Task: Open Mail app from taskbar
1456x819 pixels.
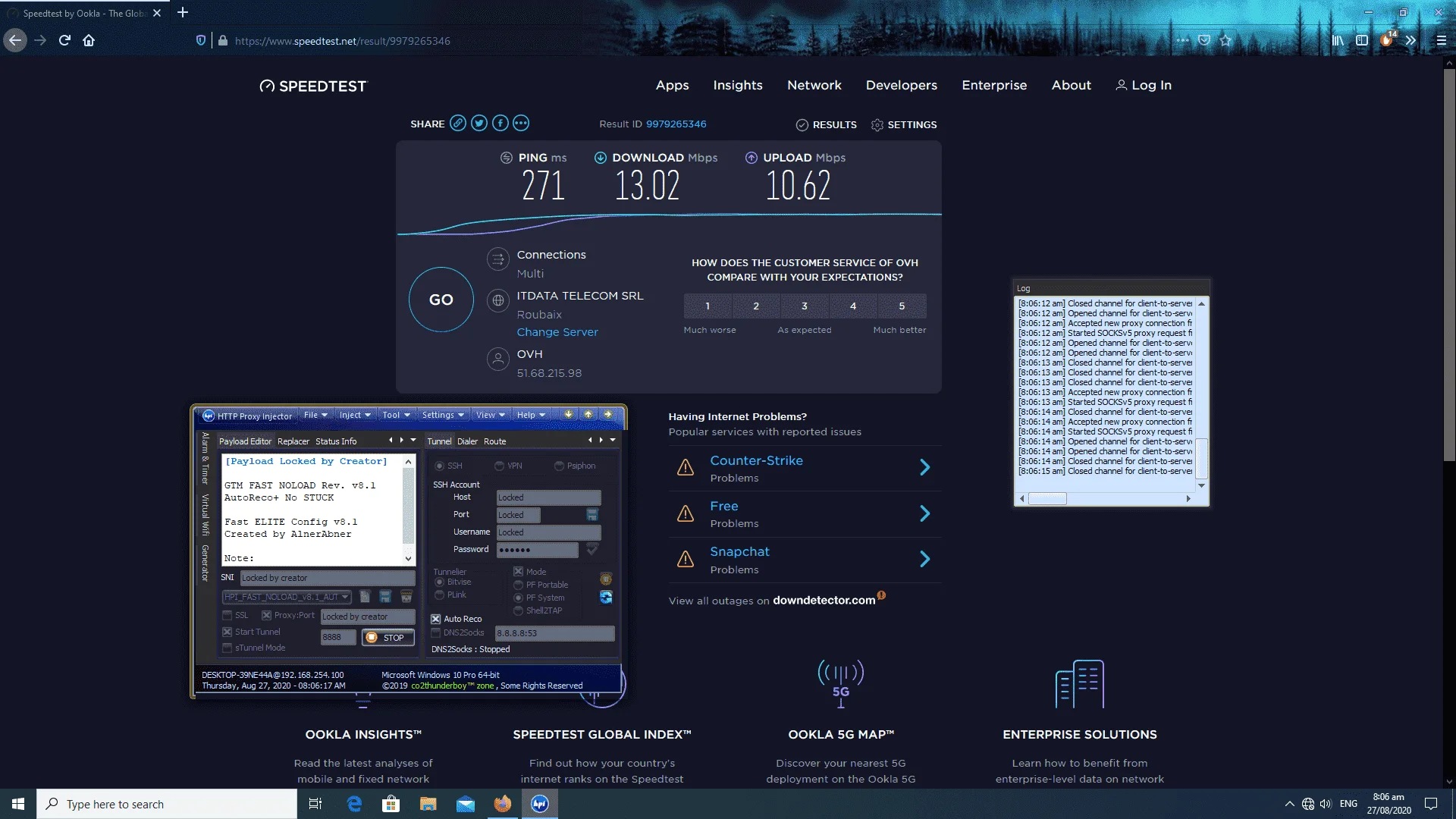Action: pyautogui.click(x=466, y=804)
